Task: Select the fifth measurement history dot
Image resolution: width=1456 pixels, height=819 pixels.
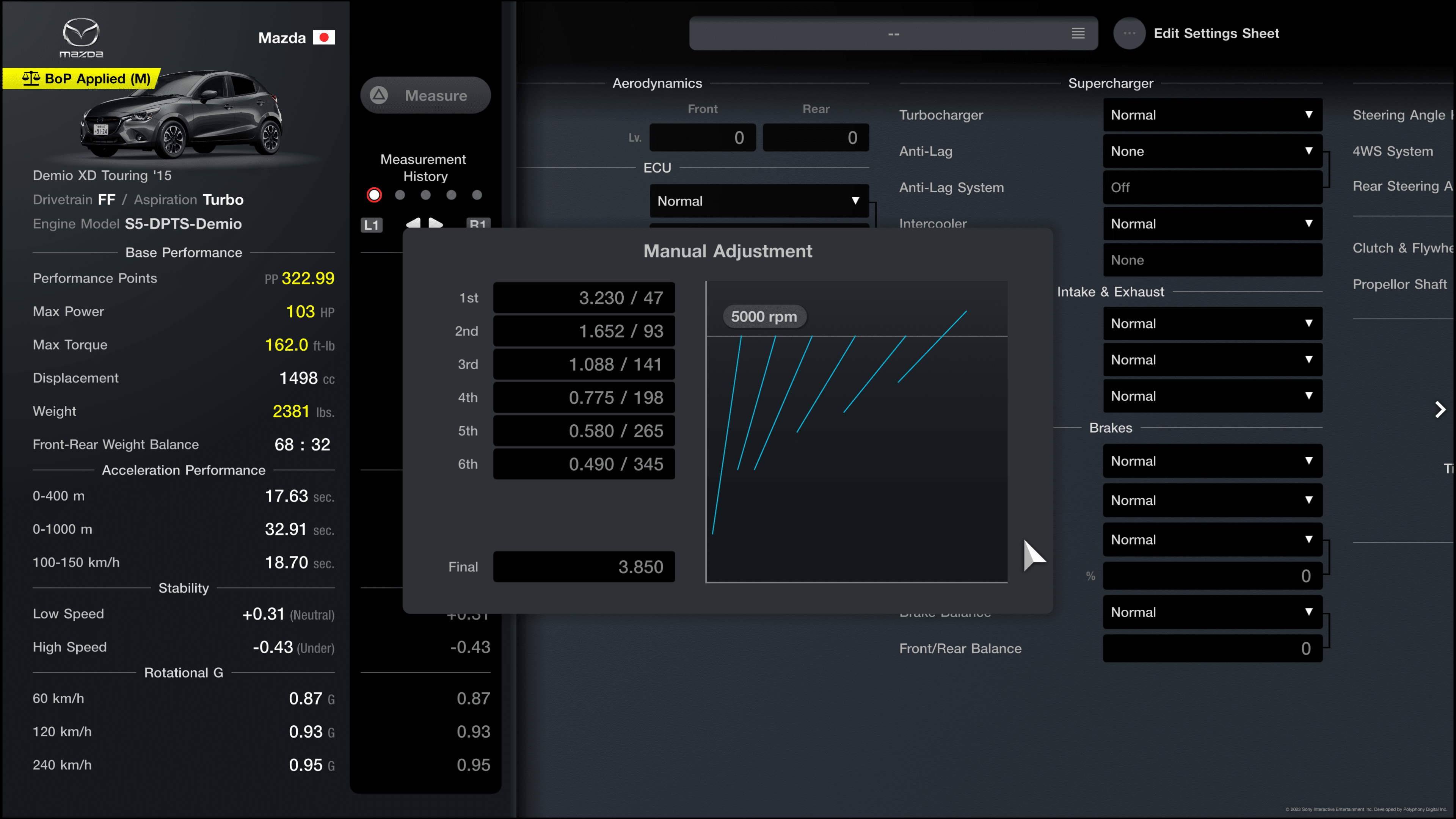Action: pos(477,195)
